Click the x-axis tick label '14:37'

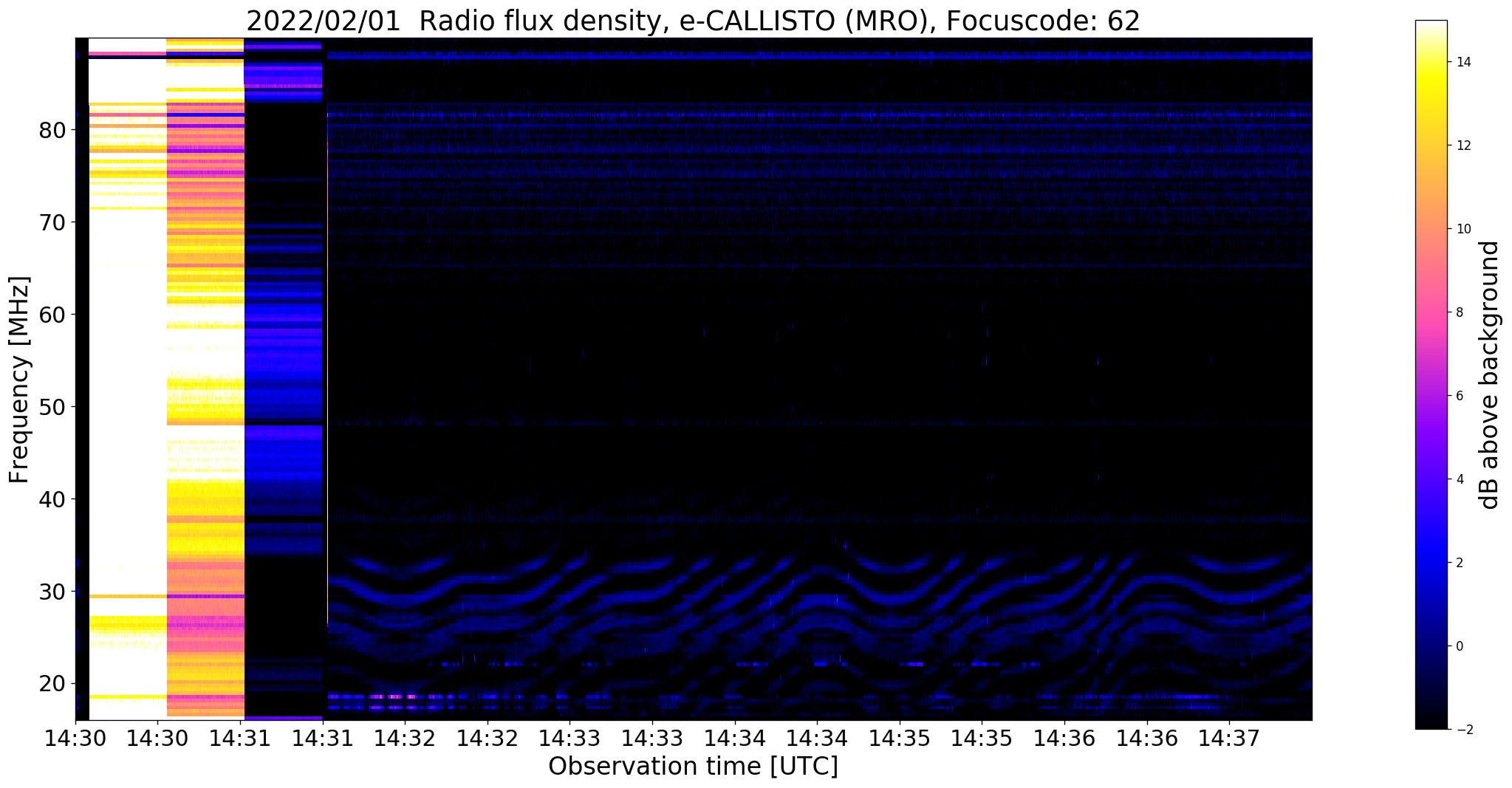pyautogui.click(x=1229, y=737)
